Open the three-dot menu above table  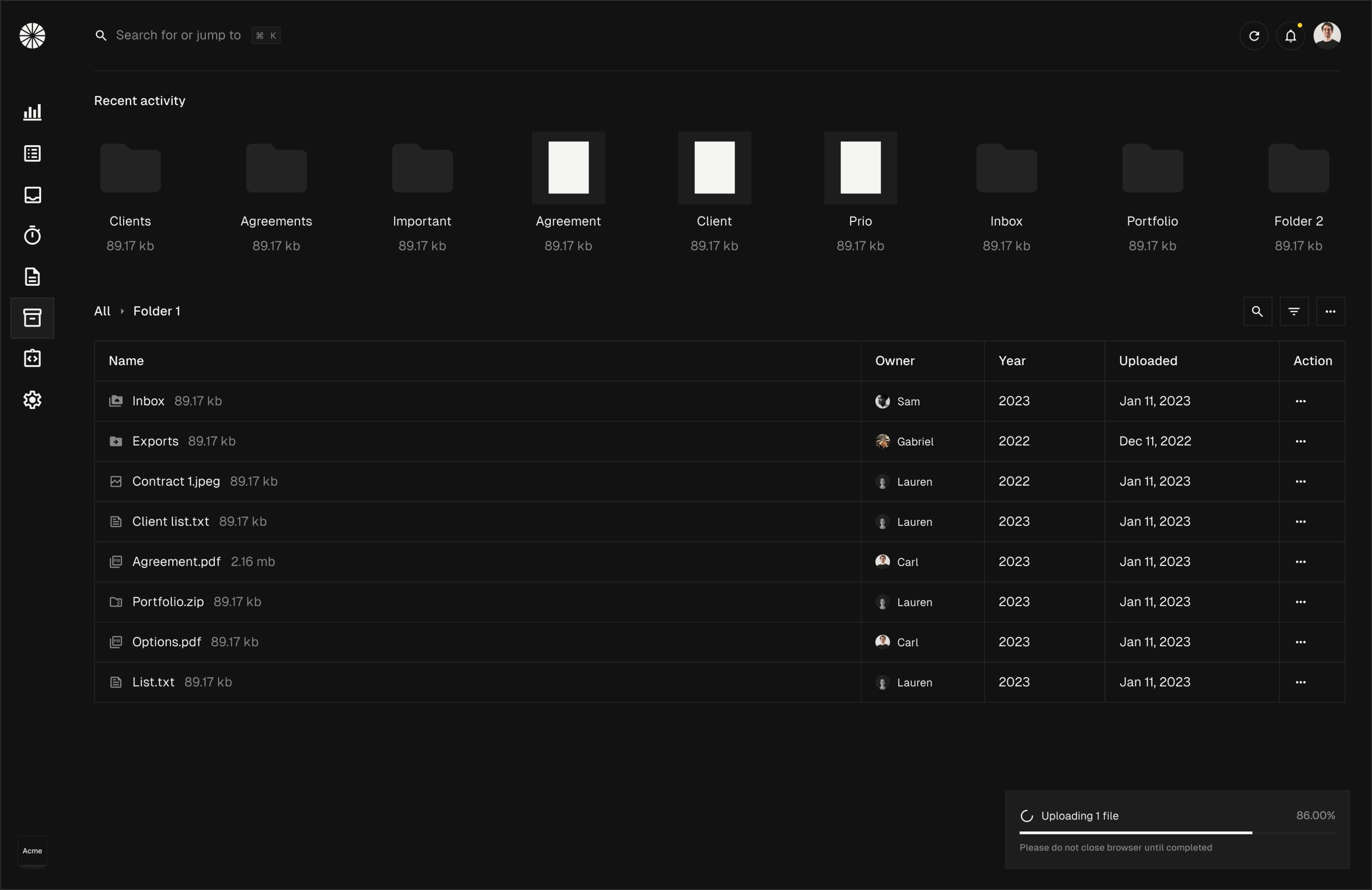(1330, 312)
